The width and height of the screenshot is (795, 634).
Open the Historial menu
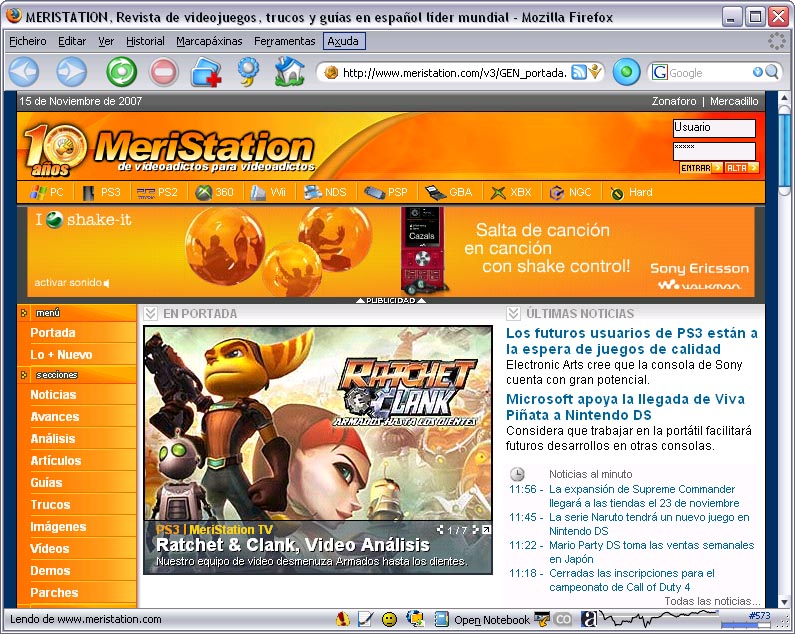pos(145,41)
